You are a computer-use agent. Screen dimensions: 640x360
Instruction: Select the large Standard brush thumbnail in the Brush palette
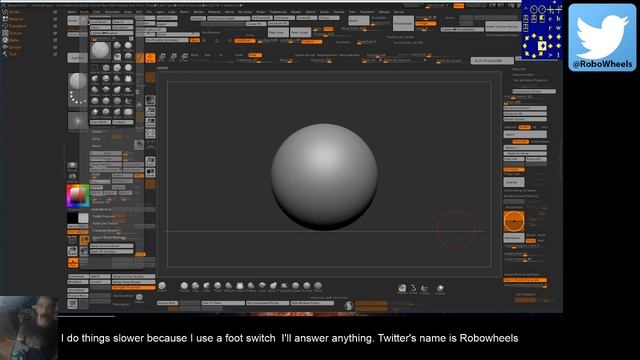pos(100,50)
